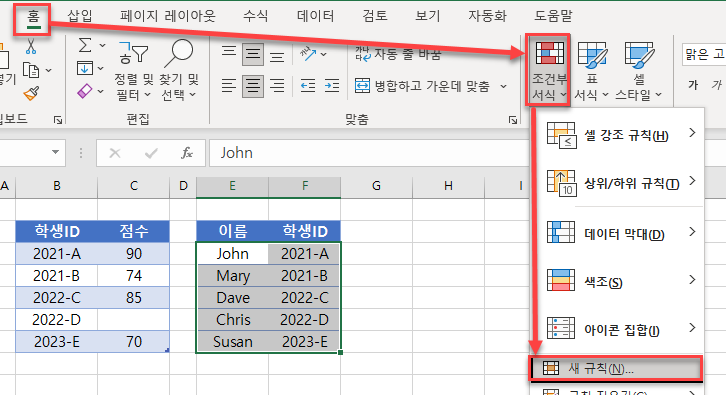Open the 데이터 tab
The height and width of the screenshot is (395, 726).
[x=315, y=16]
